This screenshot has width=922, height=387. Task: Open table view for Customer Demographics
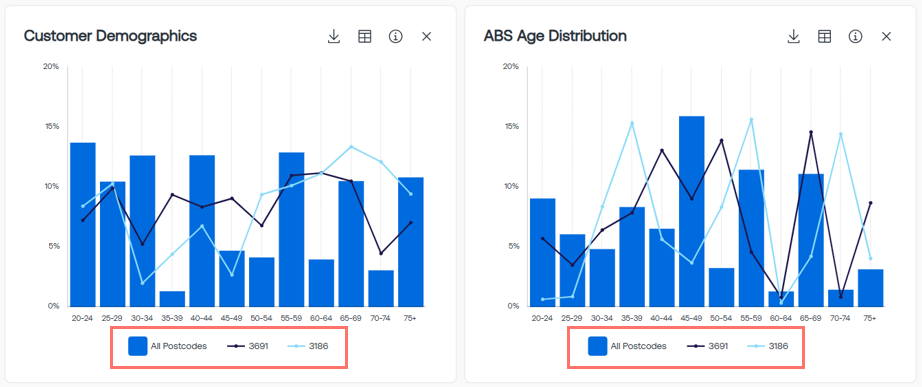tap(365, 36)
